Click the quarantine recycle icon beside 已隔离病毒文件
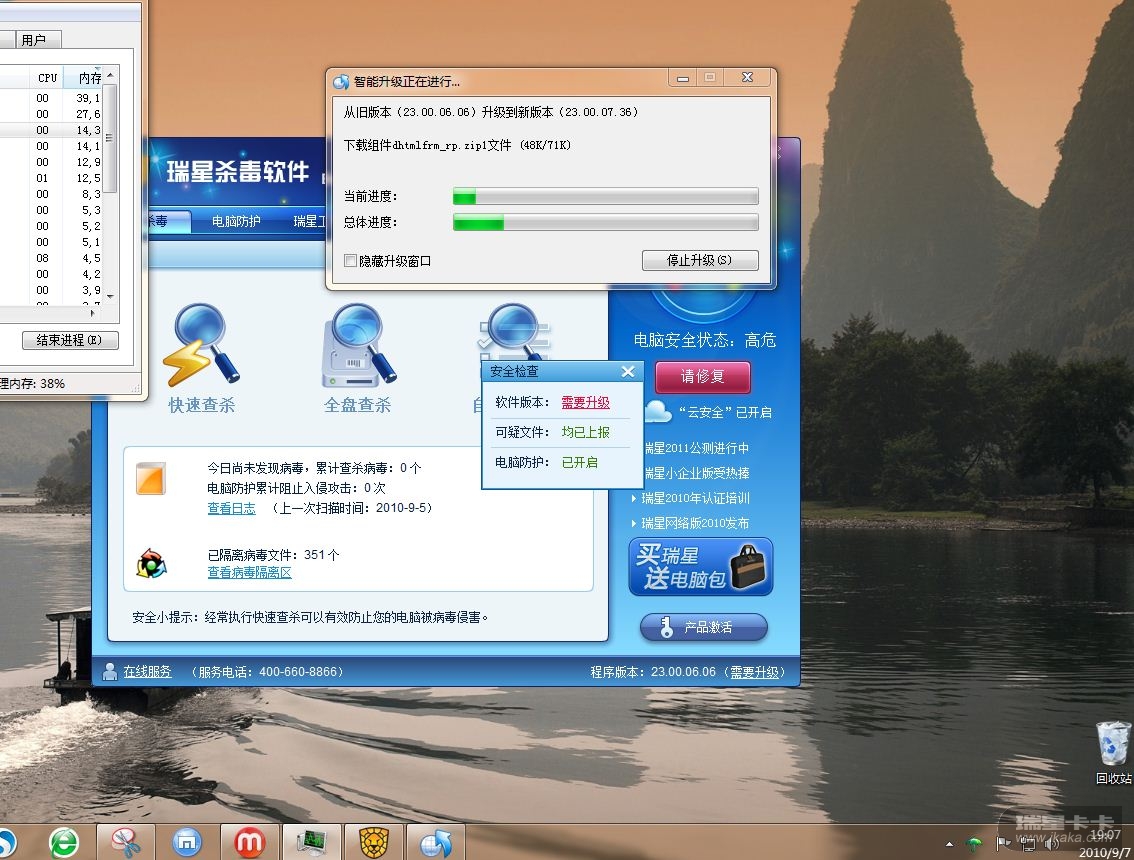Image resolution: width=1134 pixels, height=860 pixels. pos(151,563)
